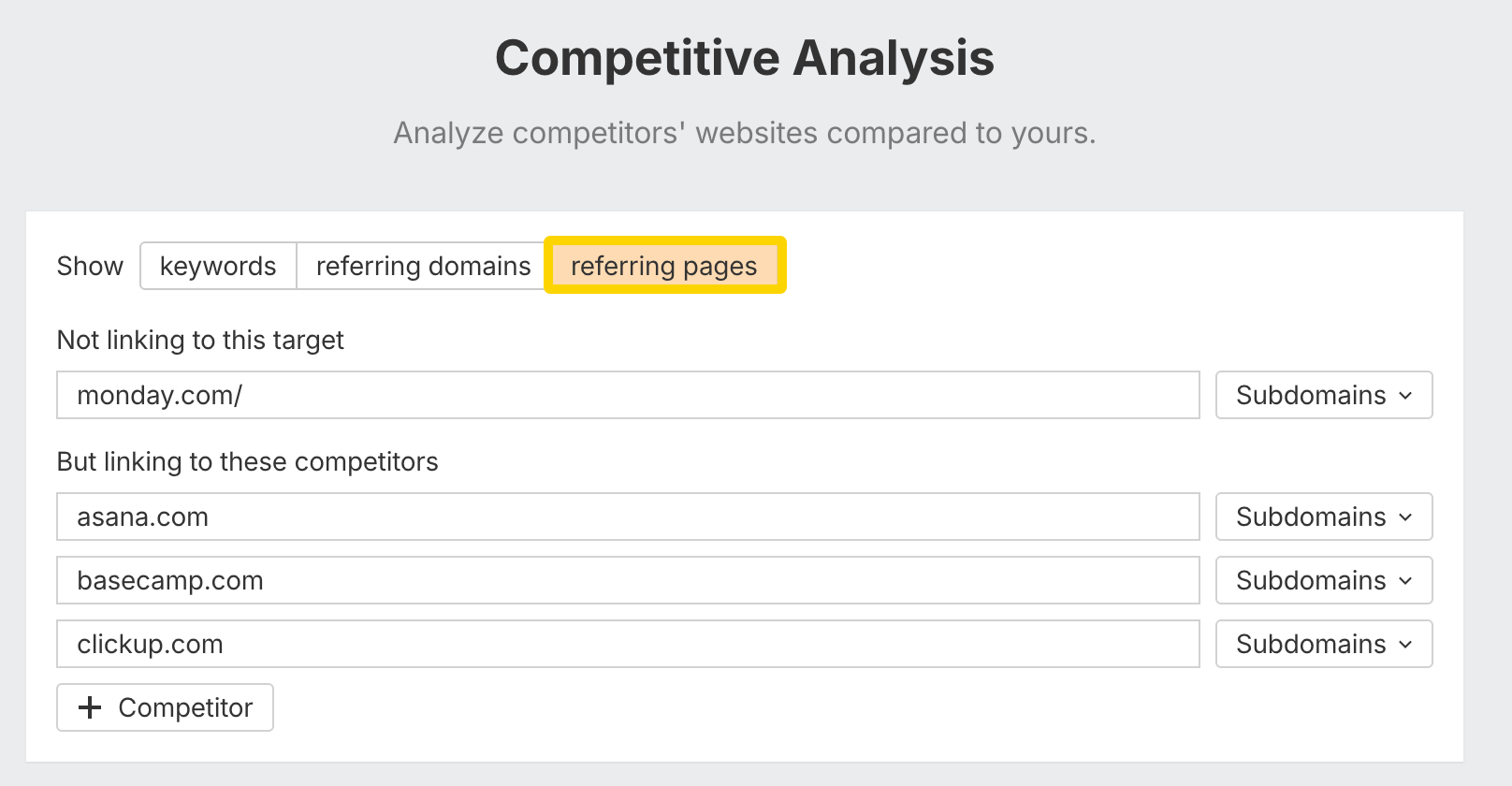Show the referring pages tab
Screen dimensions: 1512x786
pos(664,266)
